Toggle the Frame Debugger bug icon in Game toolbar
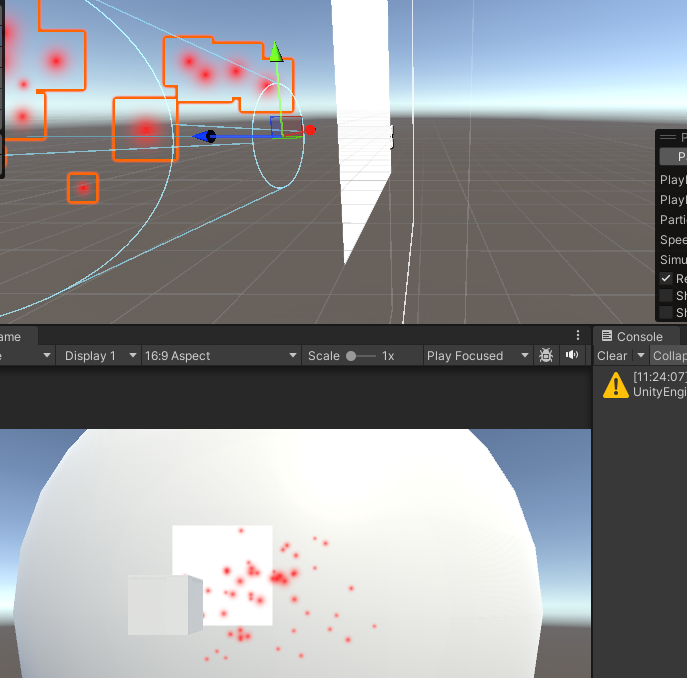The height and width of the screenshot is (678, 687). click(546, 355)
